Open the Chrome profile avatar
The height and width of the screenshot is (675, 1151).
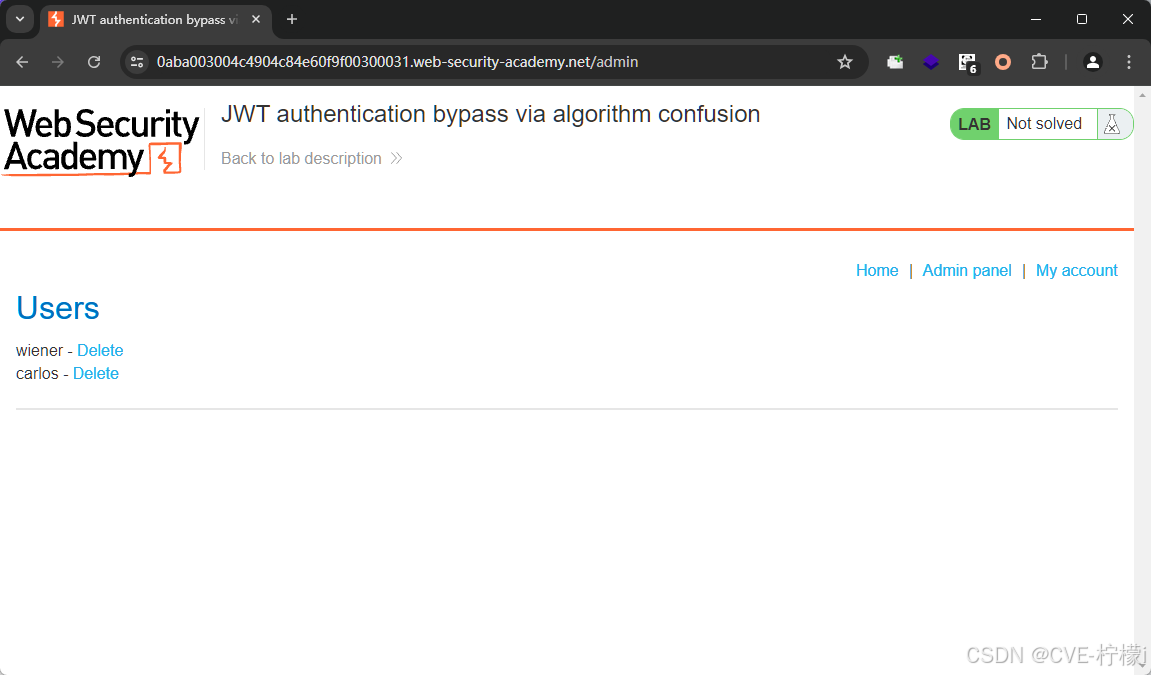pyautogui.click(x=1092, y=62)
